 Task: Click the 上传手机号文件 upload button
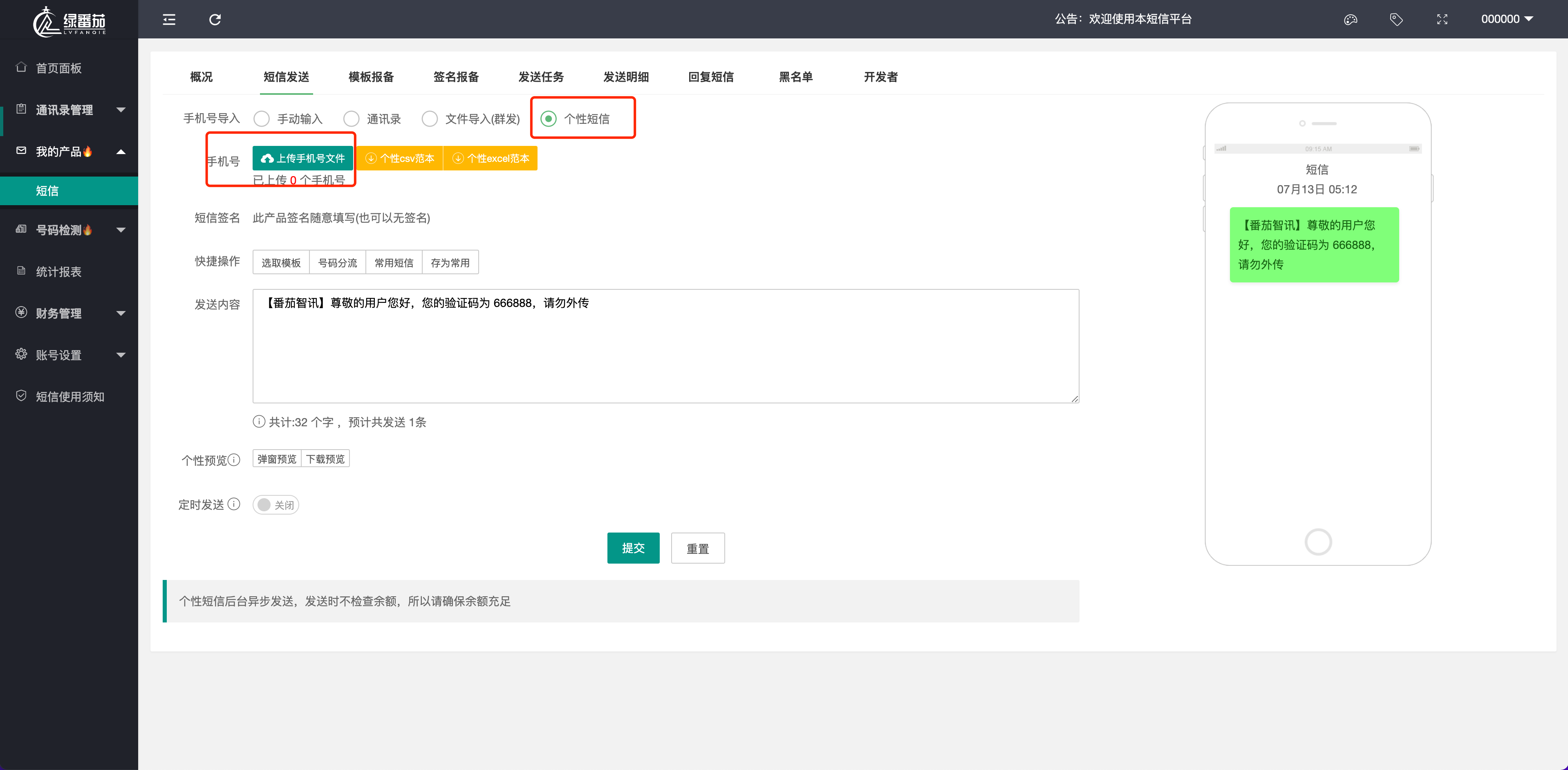pyautogui.click(x=302, y=158)
